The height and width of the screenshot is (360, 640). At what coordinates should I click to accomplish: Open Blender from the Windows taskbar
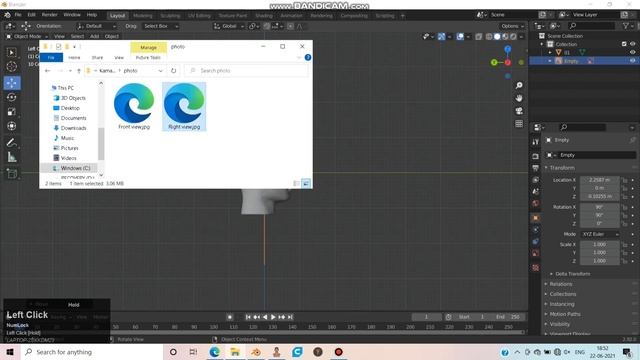pyautogui.click(x=256, y=352)
